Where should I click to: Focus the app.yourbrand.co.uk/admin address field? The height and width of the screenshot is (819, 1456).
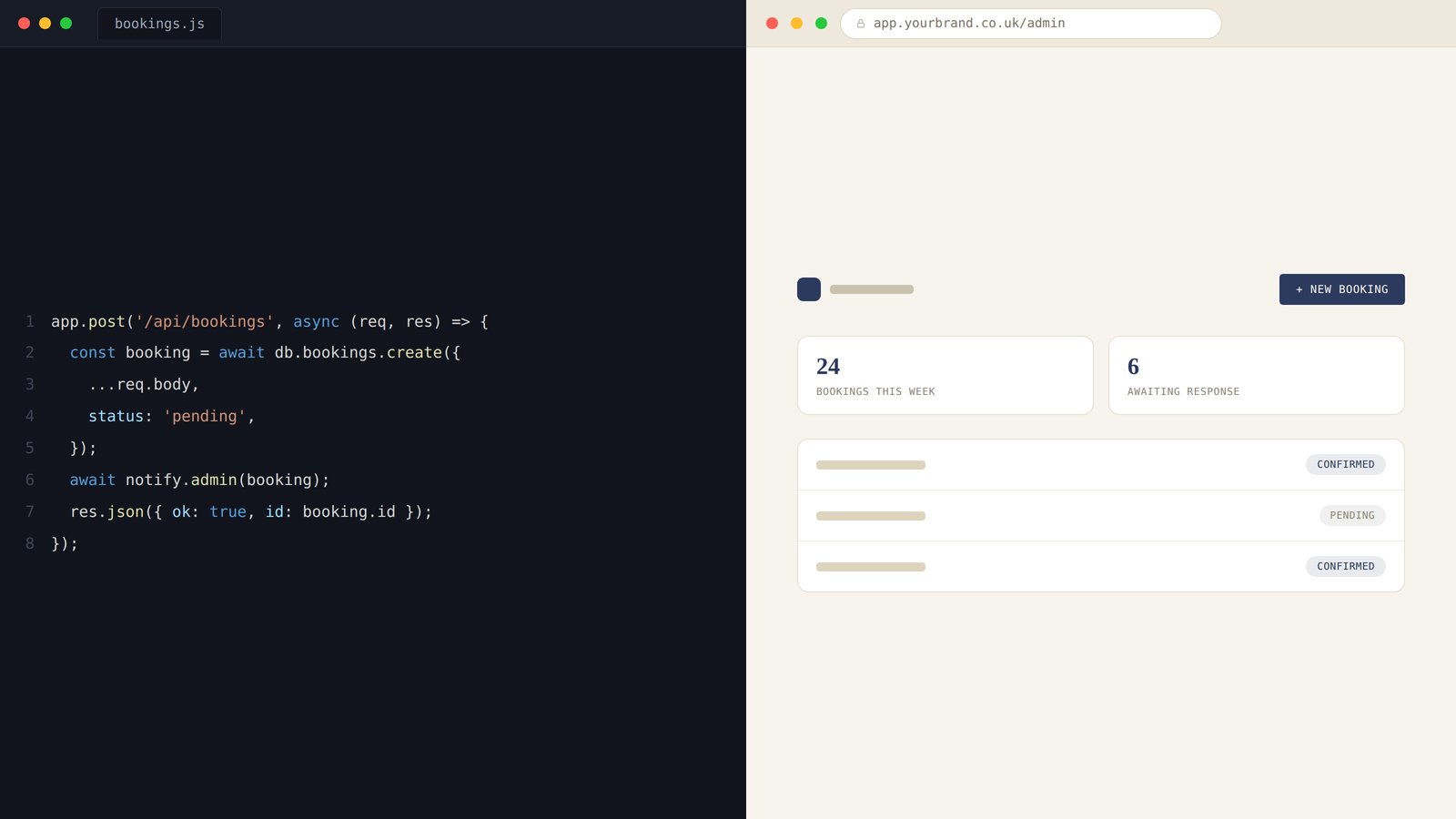1030,24
